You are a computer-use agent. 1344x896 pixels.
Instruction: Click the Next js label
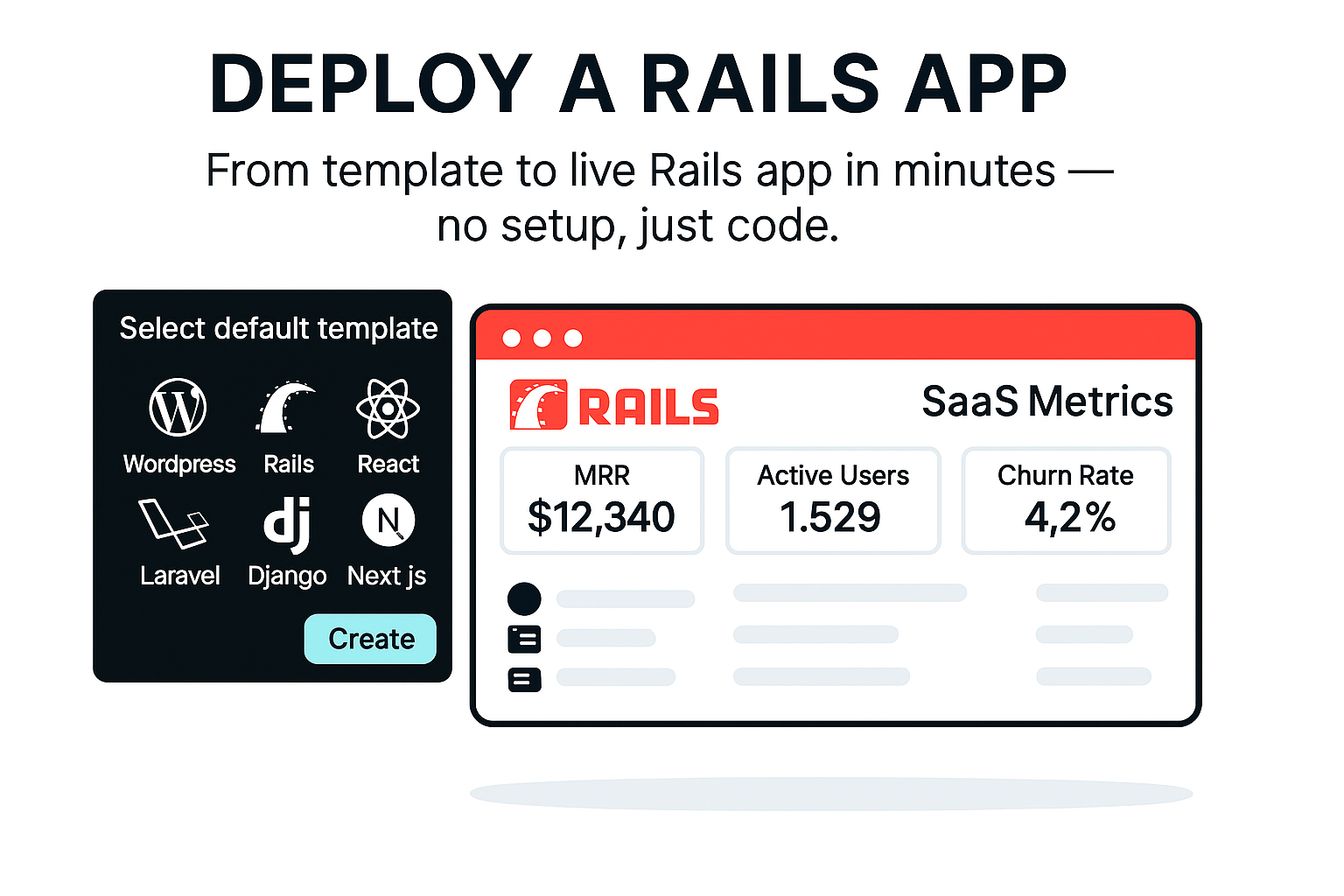pos(387,577)
